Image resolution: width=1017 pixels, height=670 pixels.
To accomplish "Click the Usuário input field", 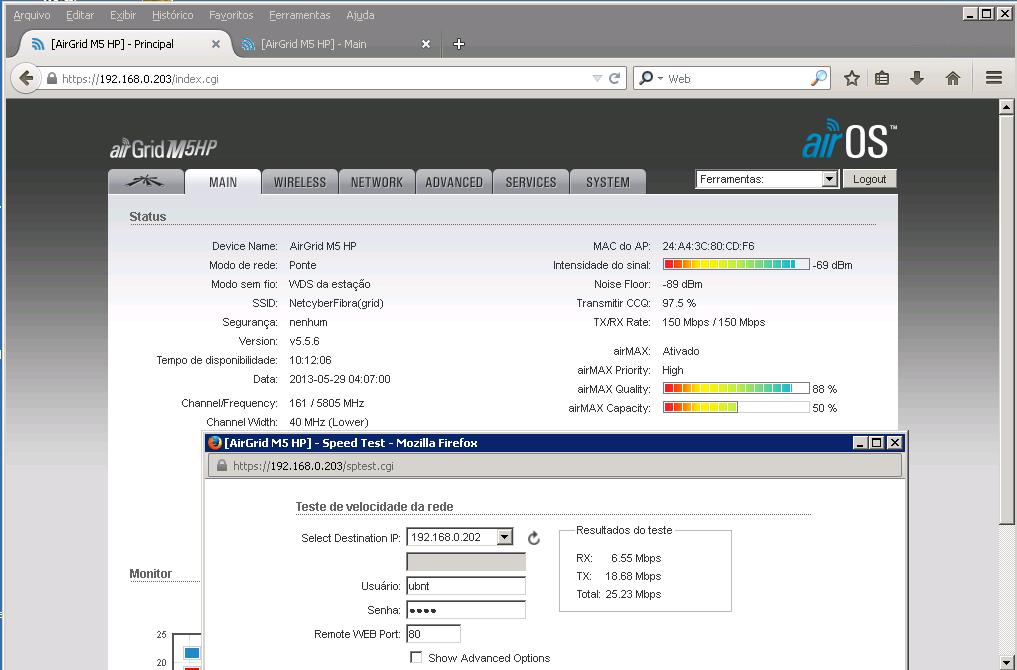I will click(466, 586).
